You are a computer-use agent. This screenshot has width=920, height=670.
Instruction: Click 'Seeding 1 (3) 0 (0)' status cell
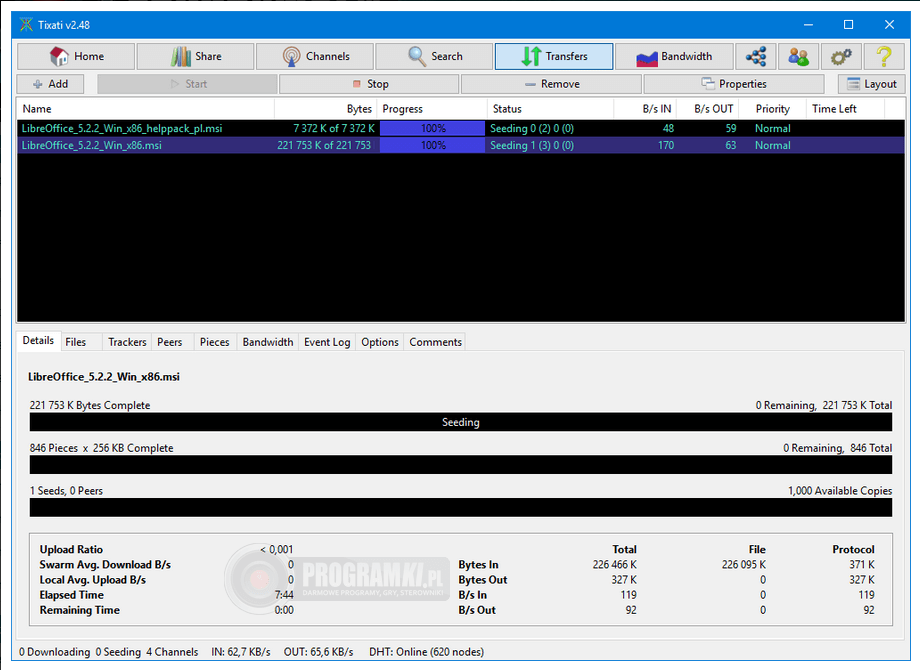pyautogui.click(x=532, y=145)
